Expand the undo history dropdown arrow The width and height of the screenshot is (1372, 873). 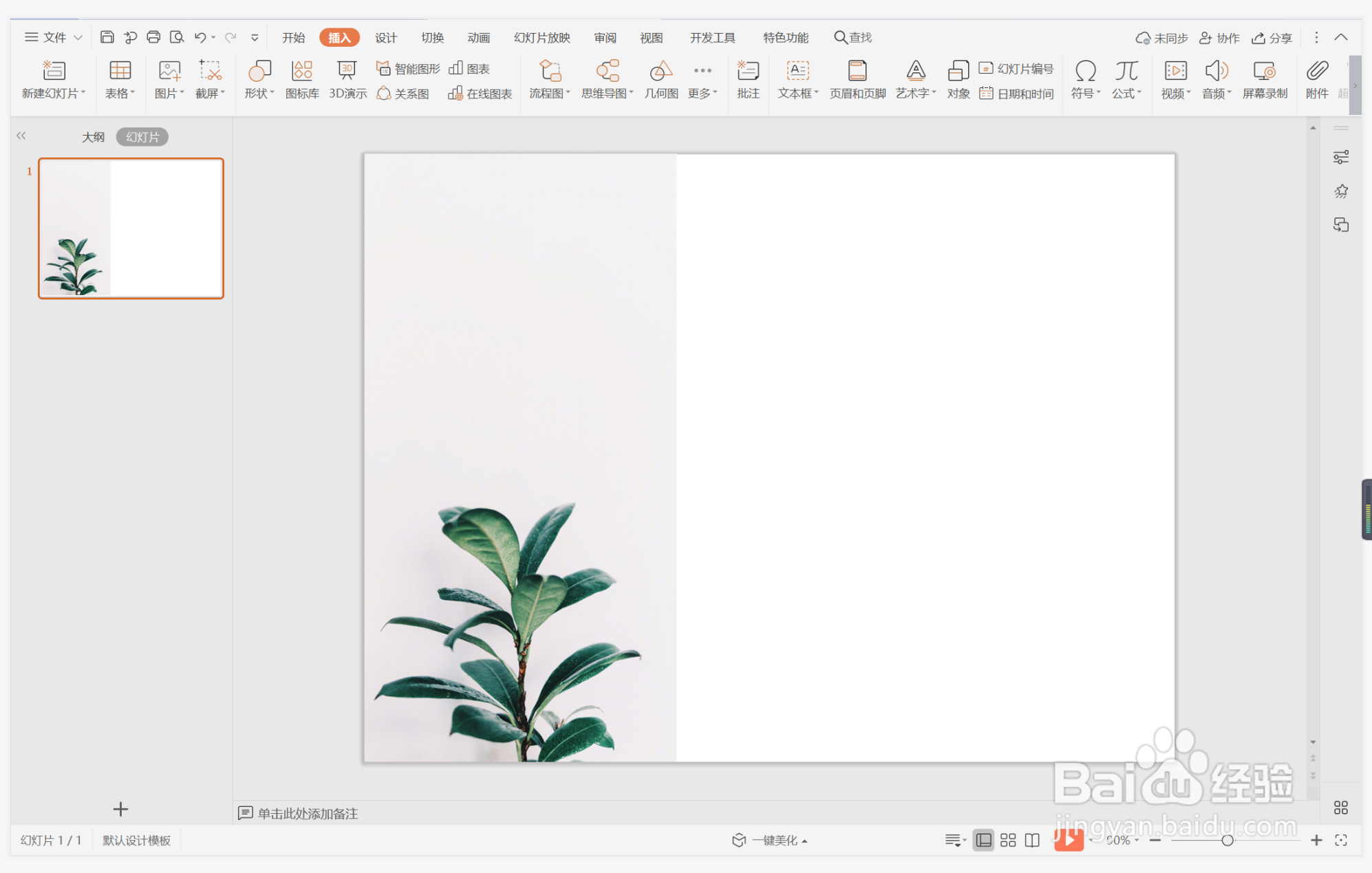tap(213, 38)
